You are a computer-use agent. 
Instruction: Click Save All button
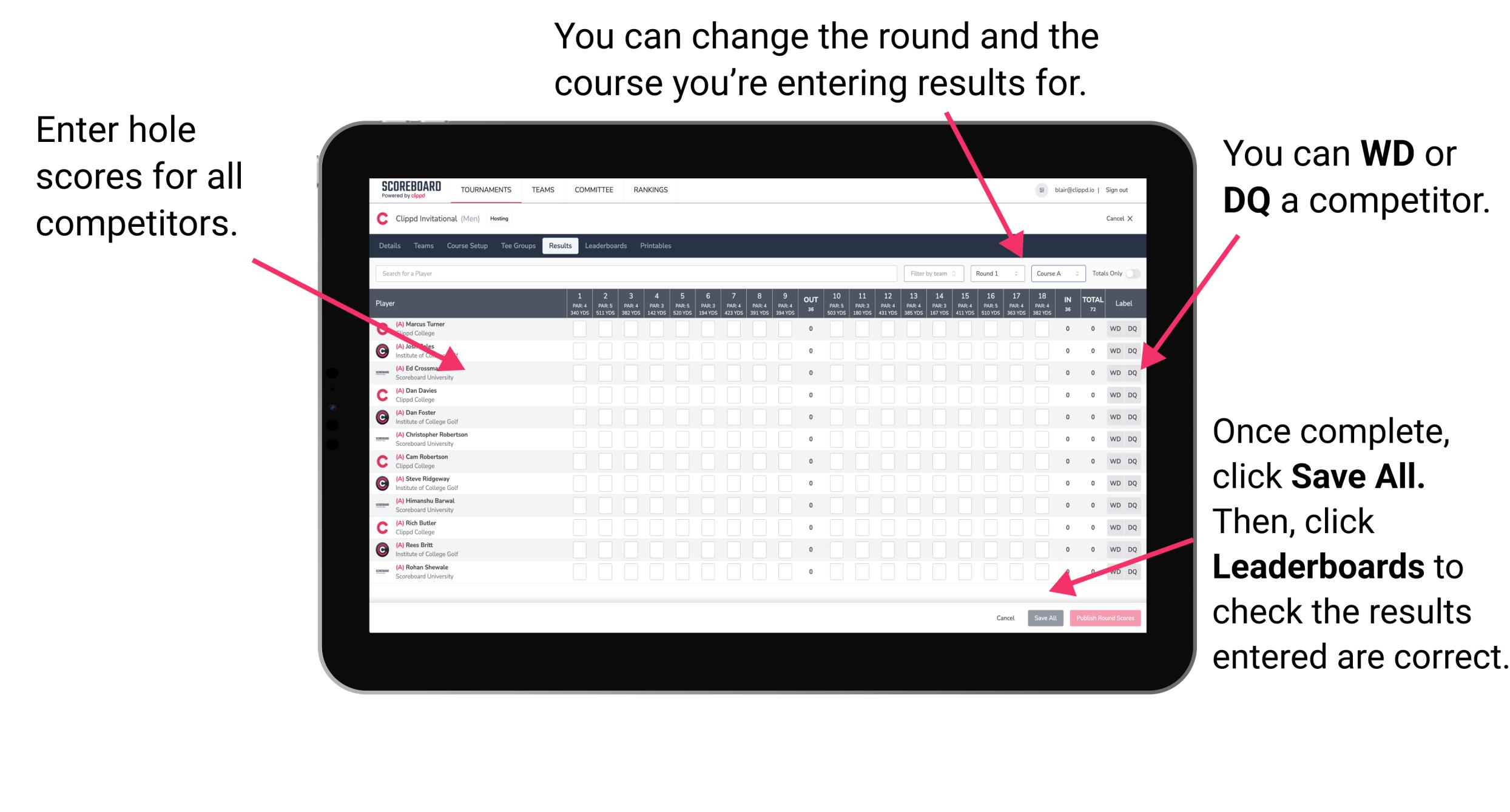pyautogui.click(x=1045, y=618)
